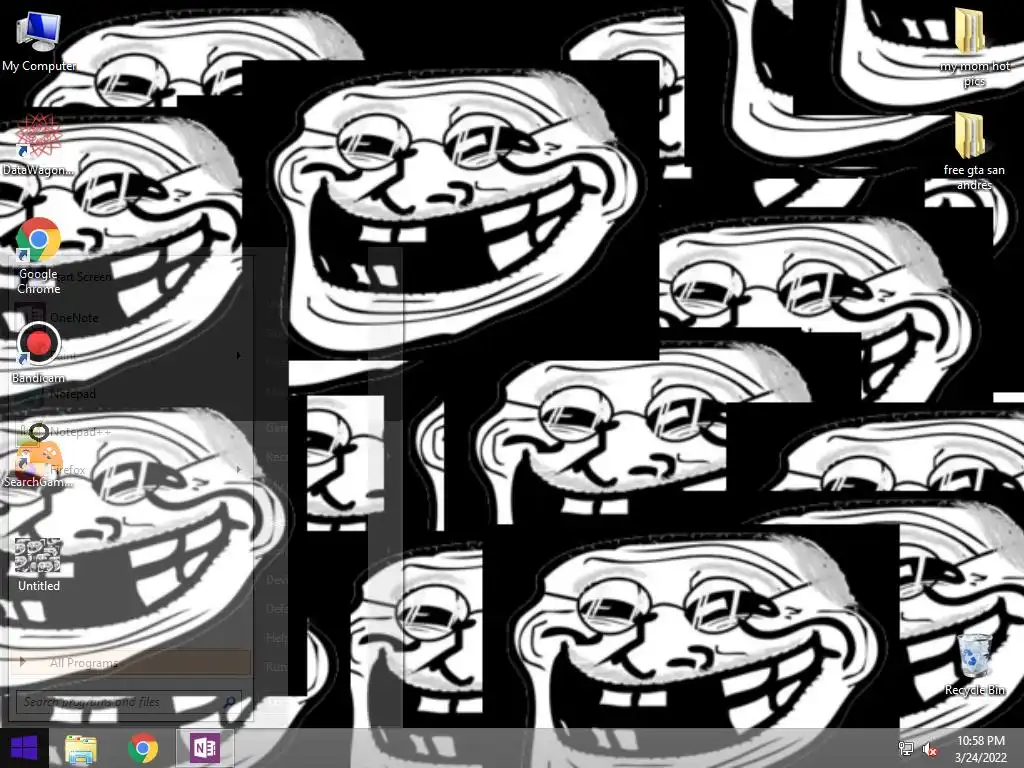The image size is (1024, 768).
Task: Click 'Notepad++' in the start menu
Action: [x=131, y=432]
